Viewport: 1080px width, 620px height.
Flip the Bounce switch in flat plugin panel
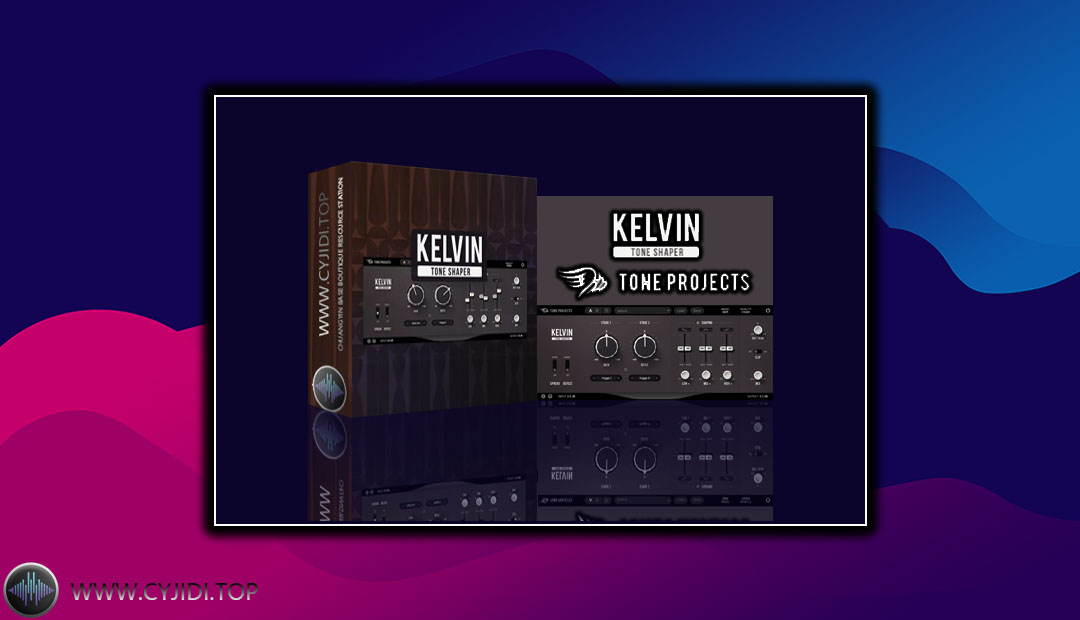pyautogui.click(x=568, y=365)
